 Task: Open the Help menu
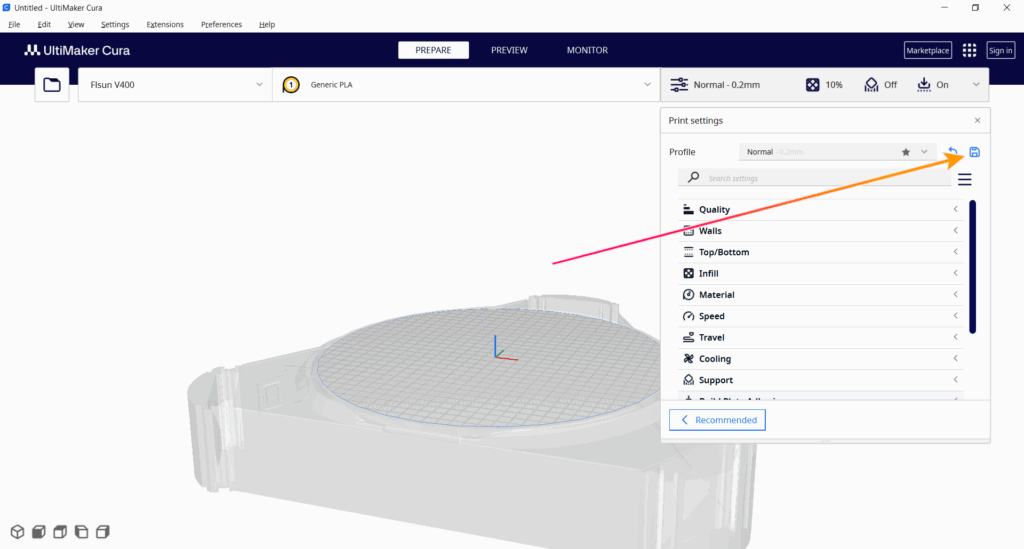pos(267,24)
